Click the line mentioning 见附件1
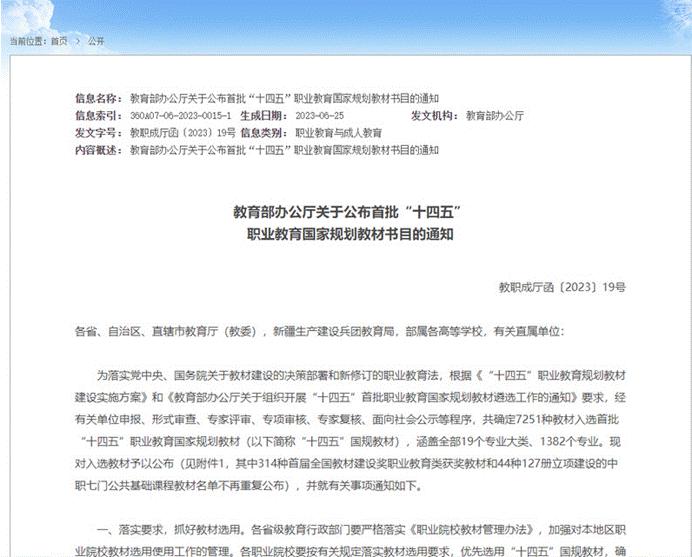The width and height of the screenshot is (692, 557). pyautogui.click(x=346, y=463)
